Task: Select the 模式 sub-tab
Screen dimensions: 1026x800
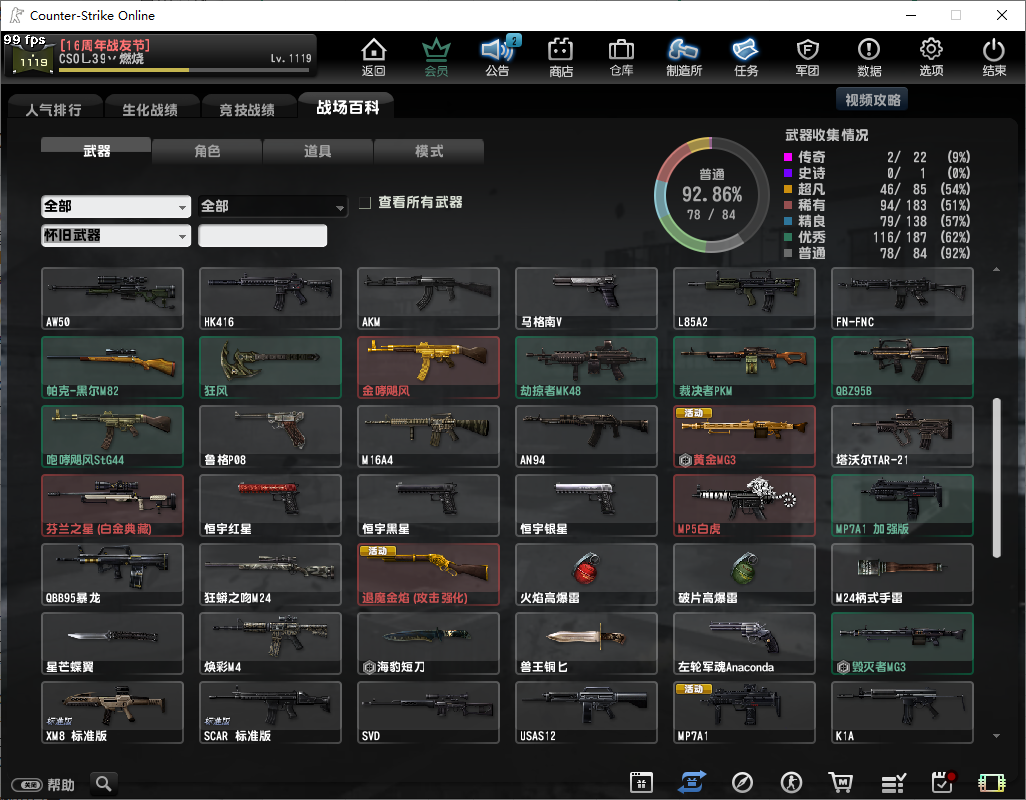Action: click(x=429, y=151)
